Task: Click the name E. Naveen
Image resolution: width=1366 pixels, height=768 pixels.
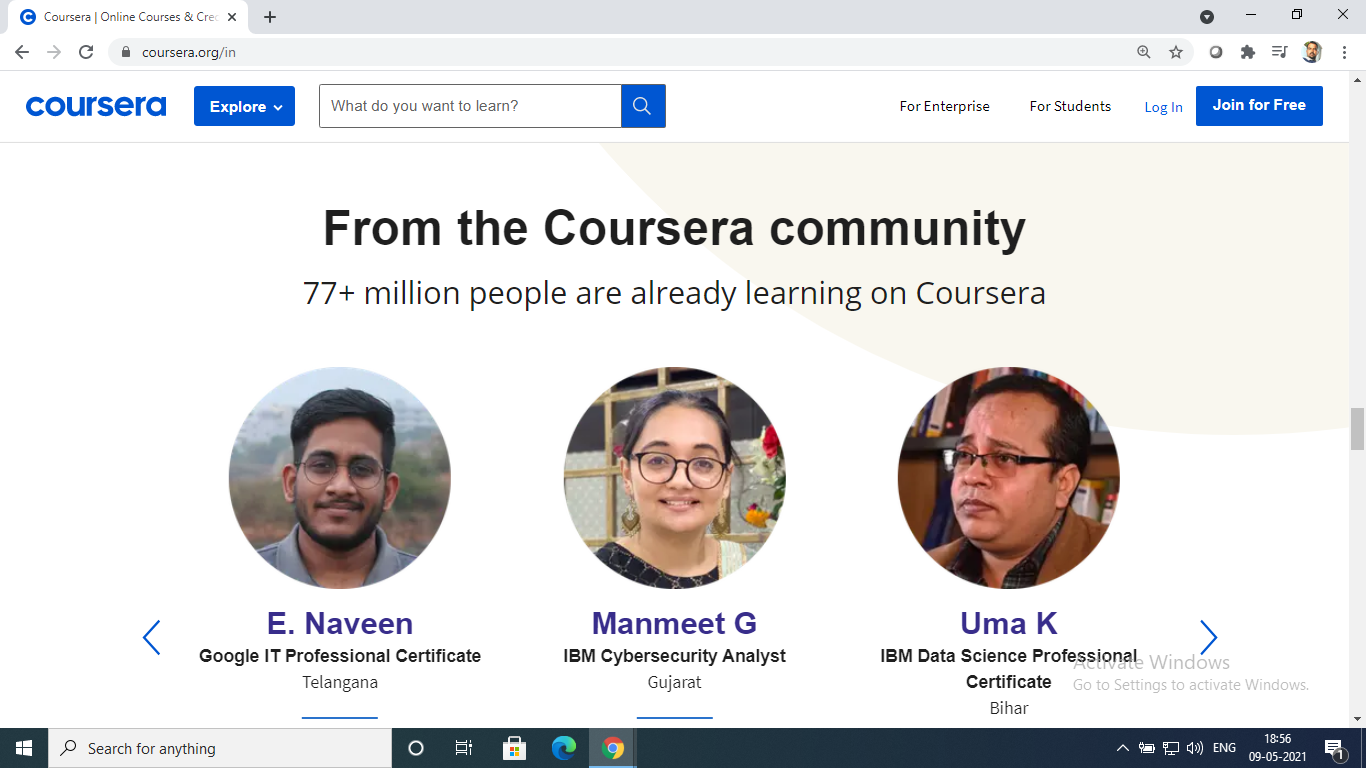Action: (x=340, y=623)
